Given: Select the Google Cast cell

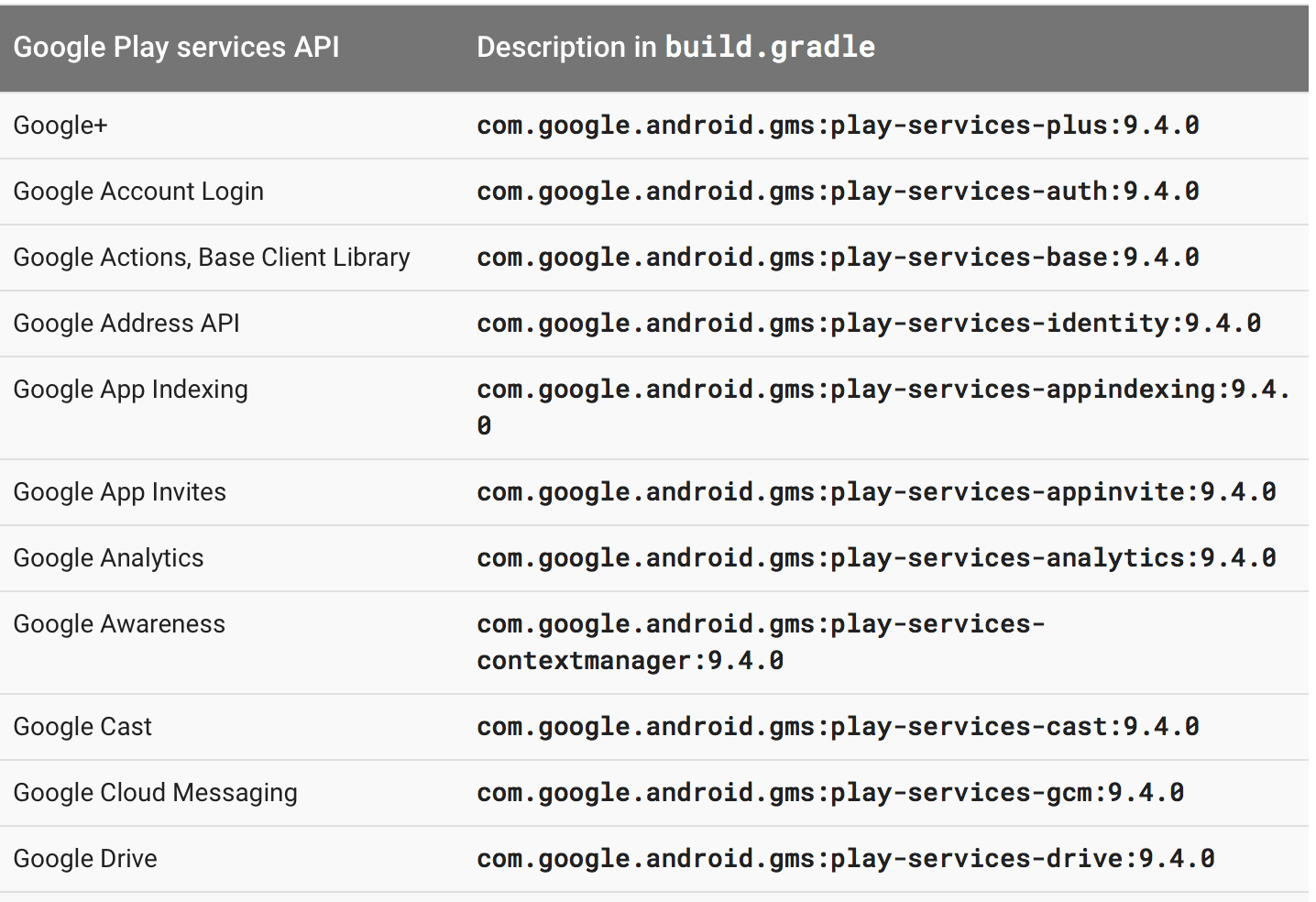Looking at the screenshot, I should 82,727.
